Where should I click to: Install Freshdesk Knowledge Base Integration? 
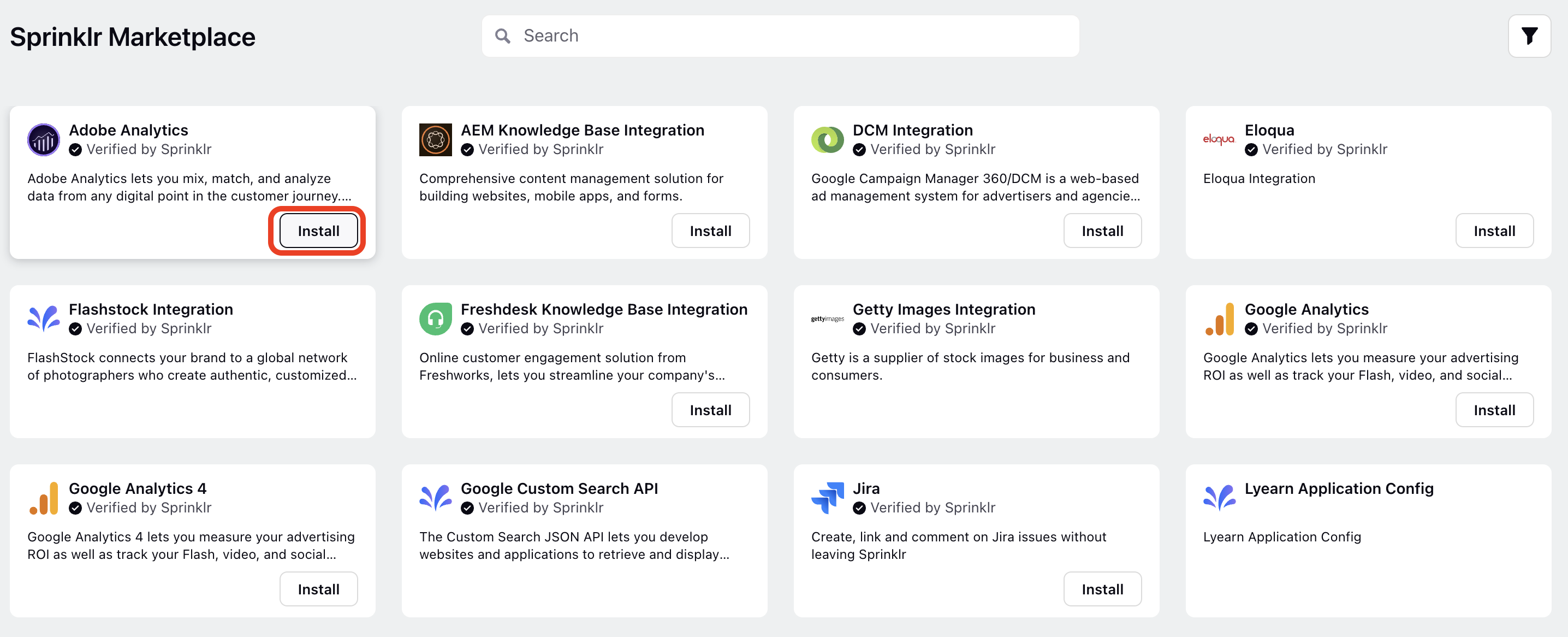click(x=710, y=410)
